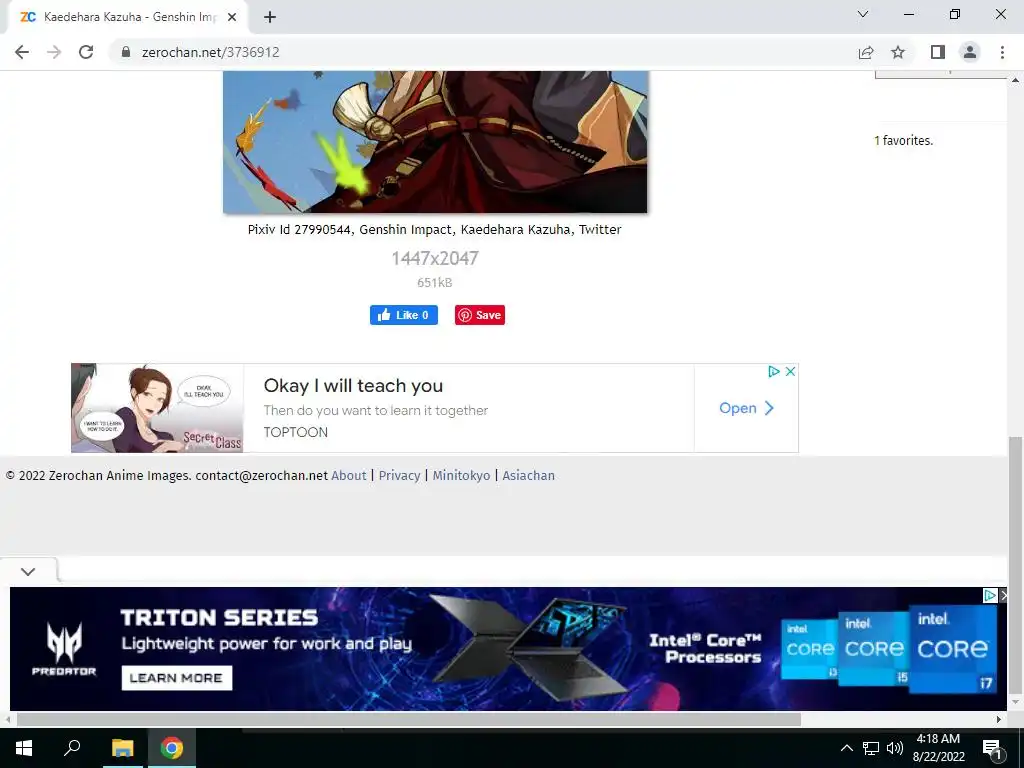Open the Privacy footer link
This screenshot has width=1024, height=768.
(400, 475)
